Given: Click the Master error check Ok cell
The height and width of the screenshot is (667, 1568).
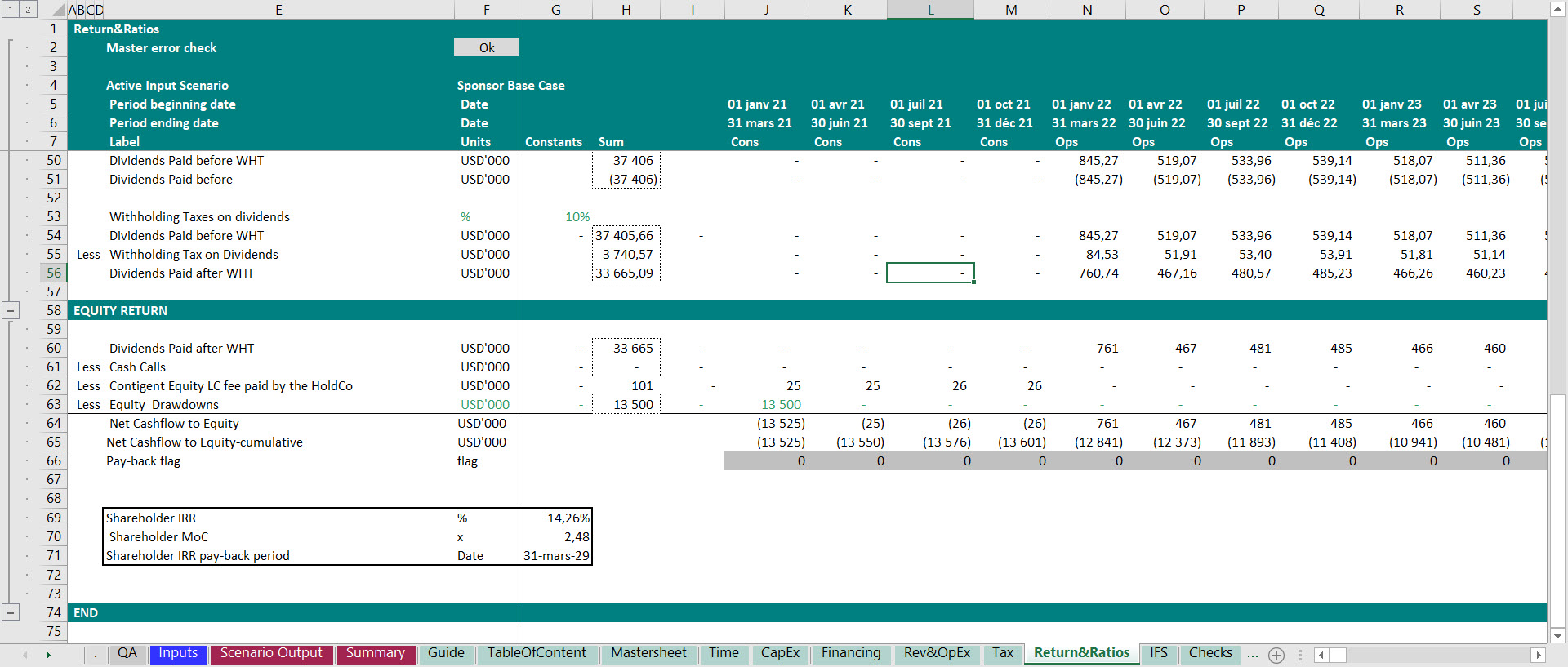Looking at the screenshot, I should (486, 47).
